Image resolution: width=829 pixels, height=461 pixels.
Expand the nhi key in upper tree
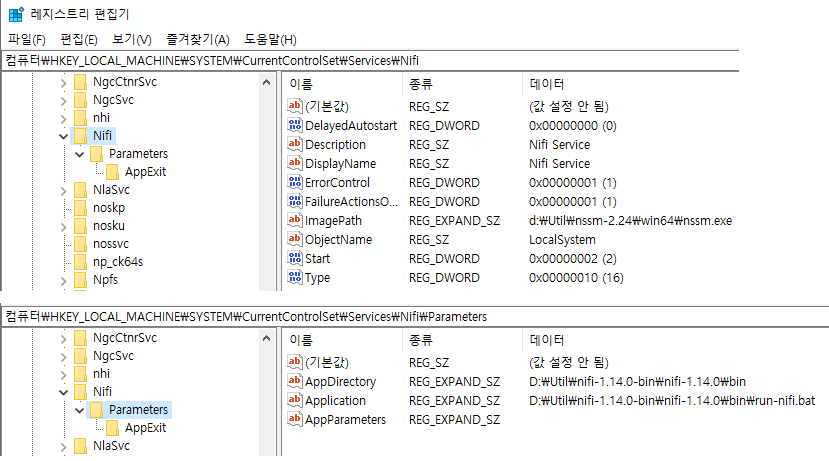[x=63, y=119]
